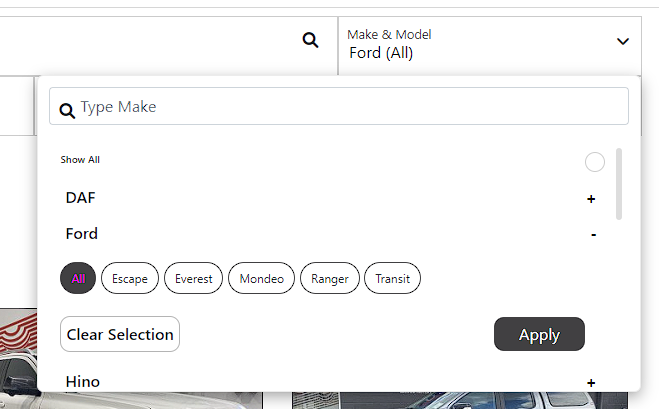Click the Clear Selection button
The width and height of the screenshot is (659, 409).
point(120,334)
